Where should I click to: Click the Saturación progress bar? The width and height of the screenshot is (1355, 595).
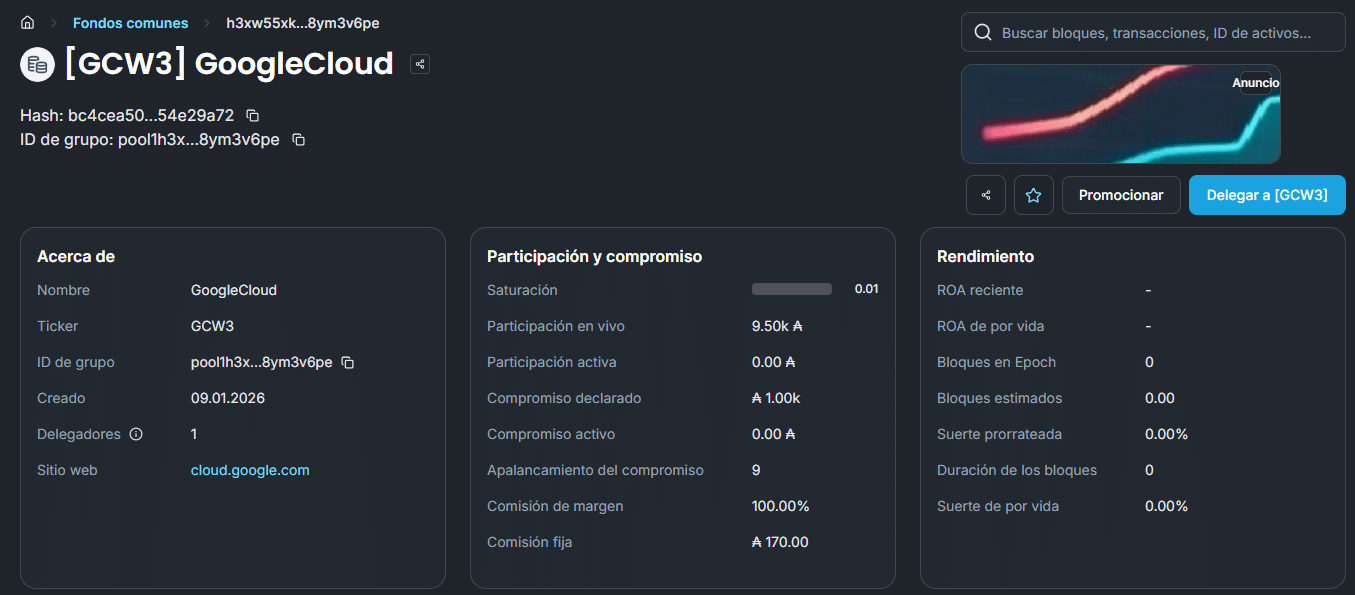(x=791, y=288)
